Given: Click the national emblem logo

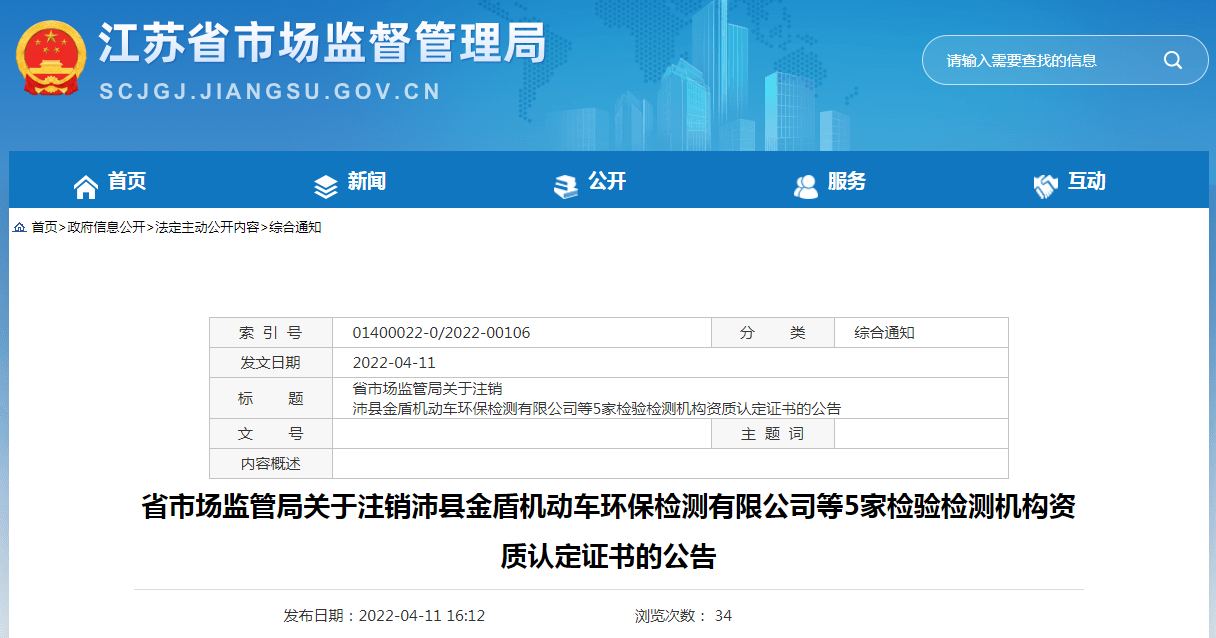Looking at the screenshot, I should click(x=51, y=60).
